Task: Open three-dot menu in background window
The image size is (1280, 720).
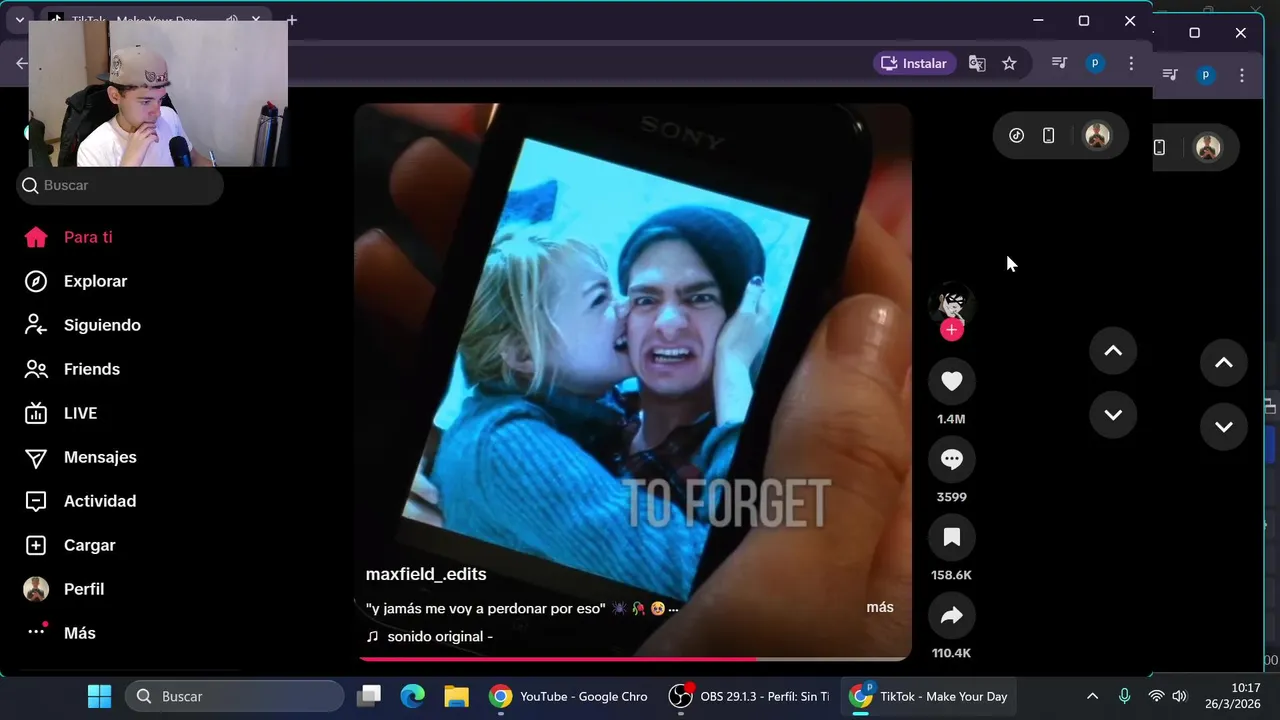Action: [x=1242, y=75]
